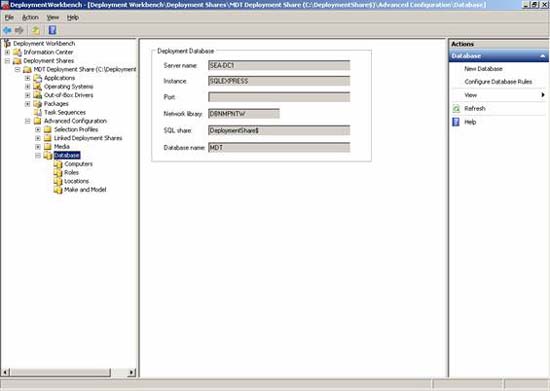The image size is (550, 391).
Task: Click the Refresh icon in Actions pane
Action: click(x=456, y=109)
